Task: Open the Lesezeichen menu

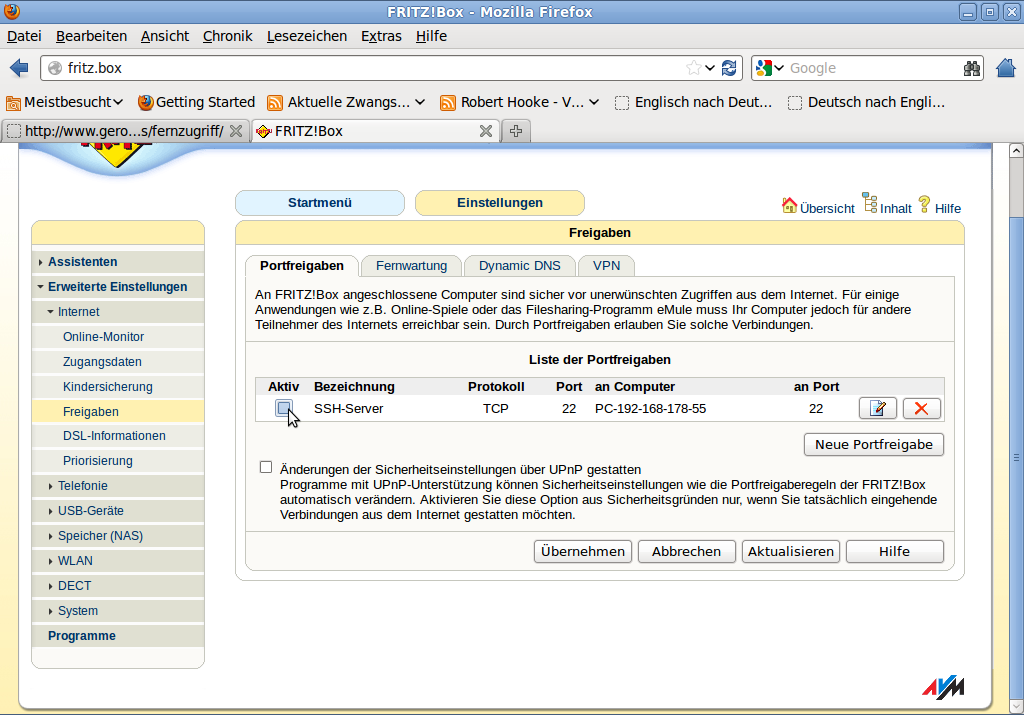Action: (306, 36)
